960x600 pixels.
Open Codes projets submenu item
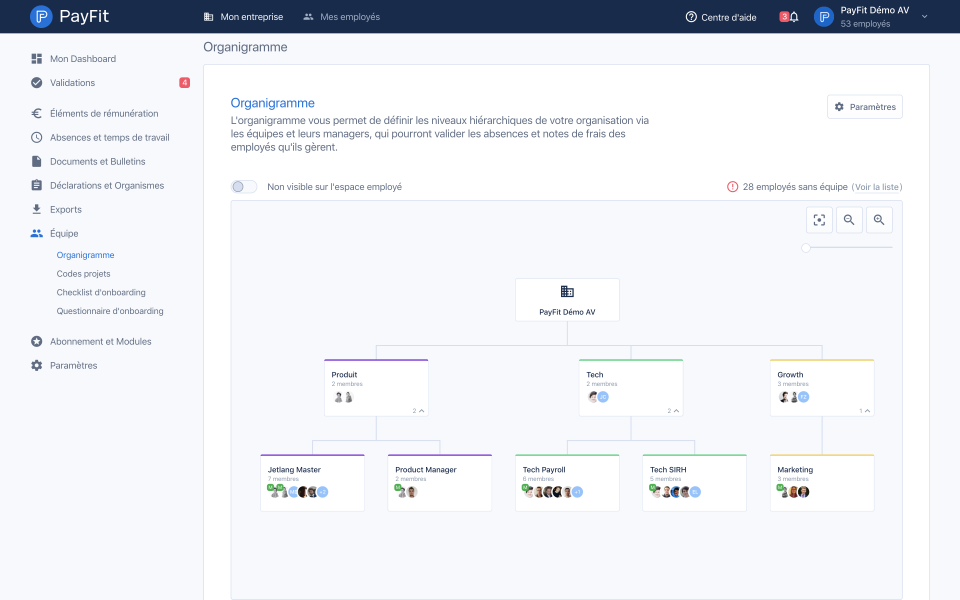[83, 274]
